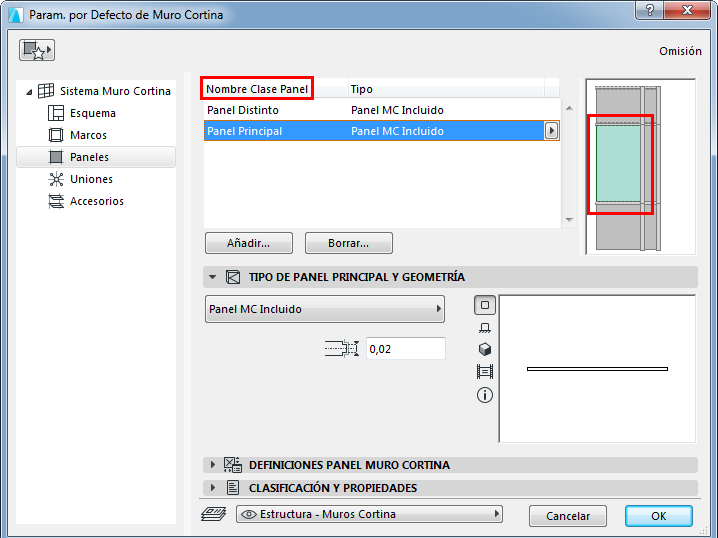The height and width of the screenshot is (538, 718).
Task: Open the Esquema settings page
Action: pyautogui.click(x=93, y=113)
